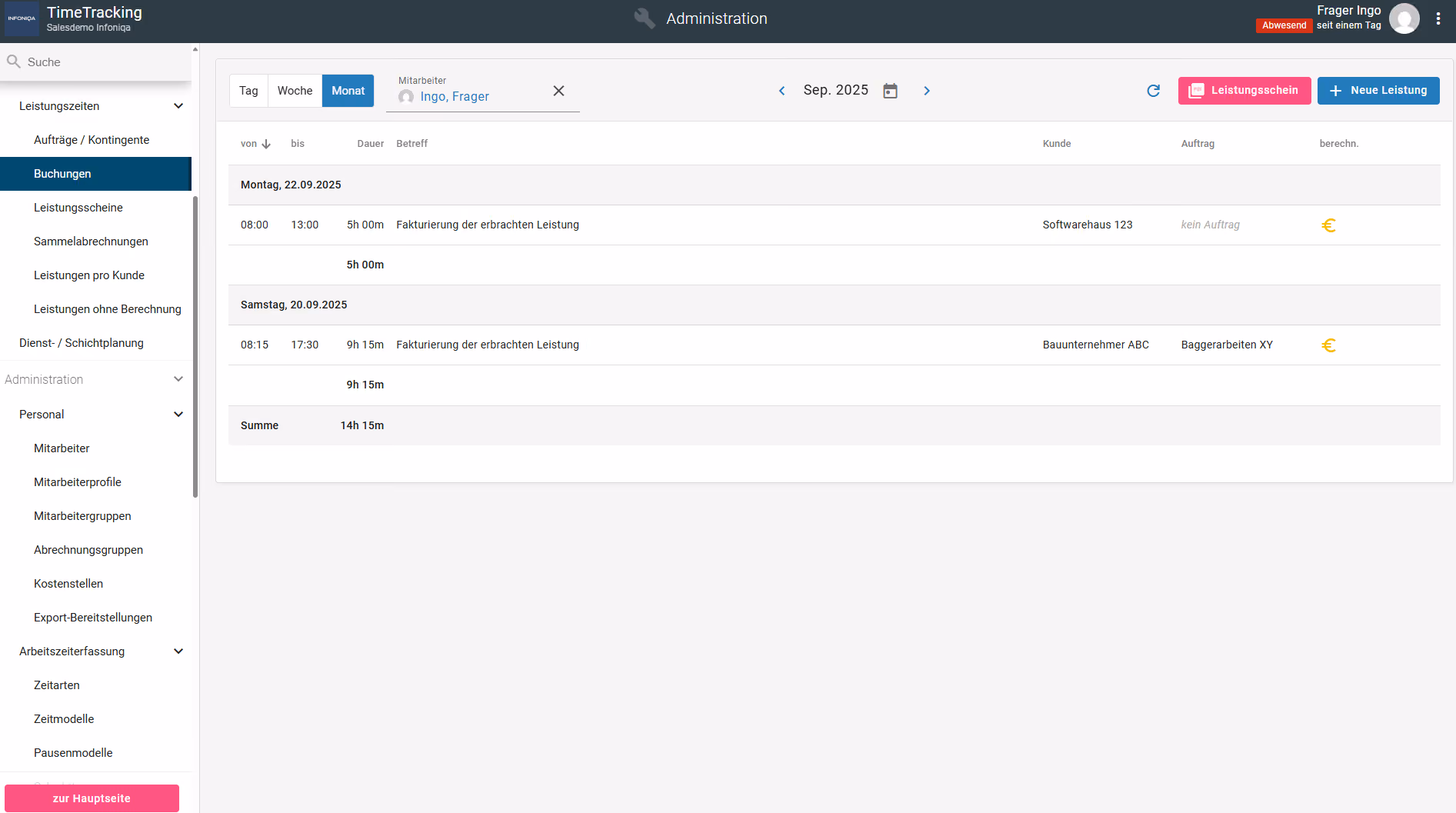
Task: Click the Kunde column header
Action: coord(1057,144)
